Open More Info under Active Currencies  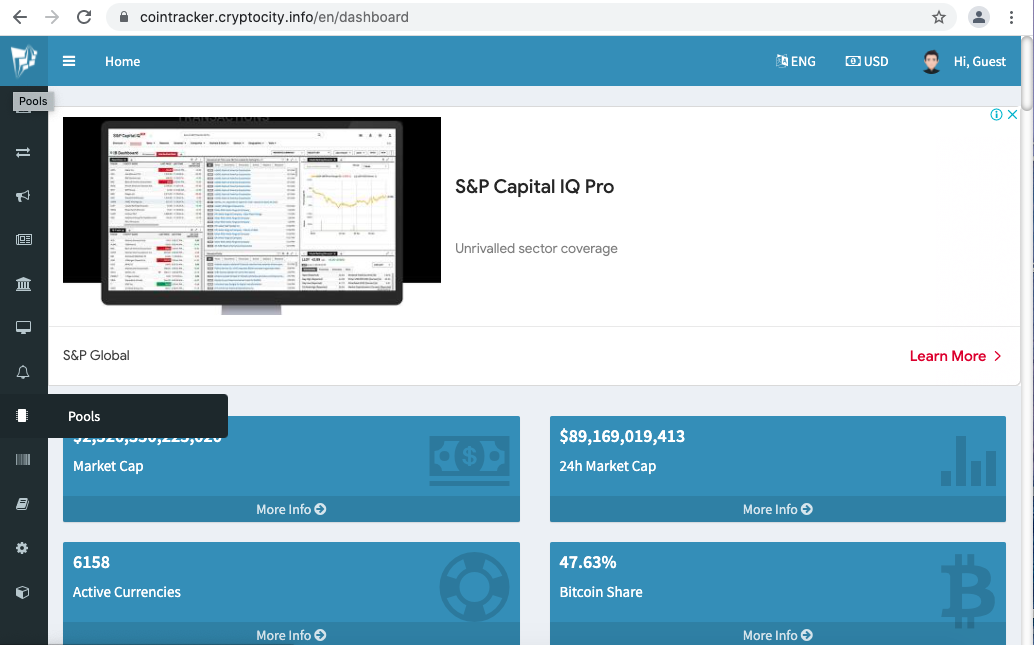click(x=291, y=635)
